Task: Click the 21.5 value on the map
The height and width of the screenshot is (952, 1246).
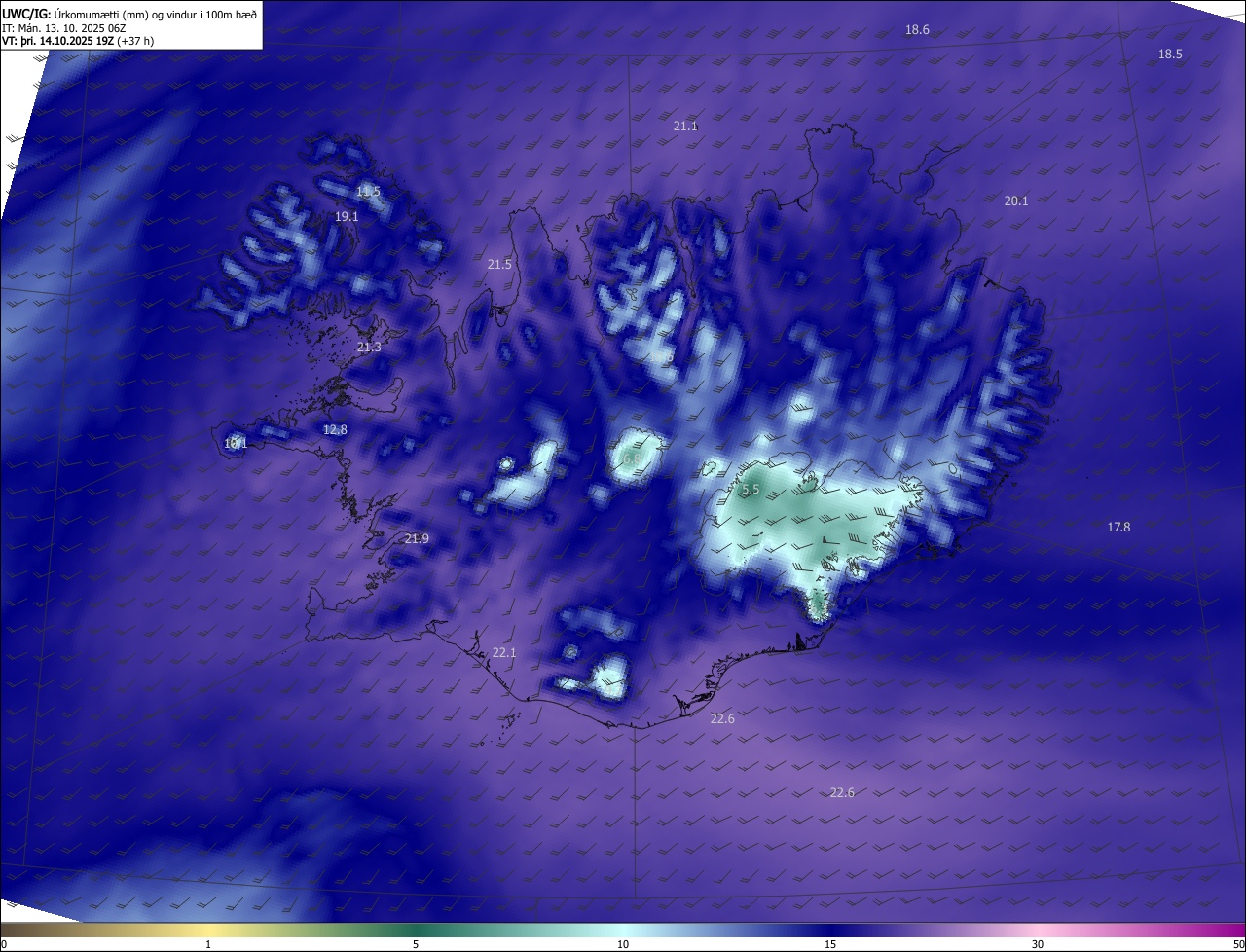Action: [499, 265]
